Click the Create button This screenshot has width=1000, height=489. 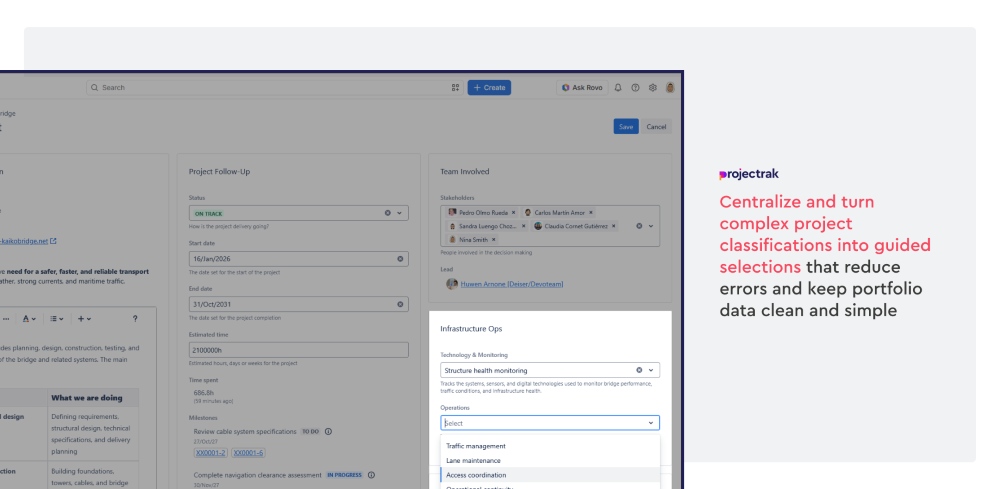coord(489,87)
